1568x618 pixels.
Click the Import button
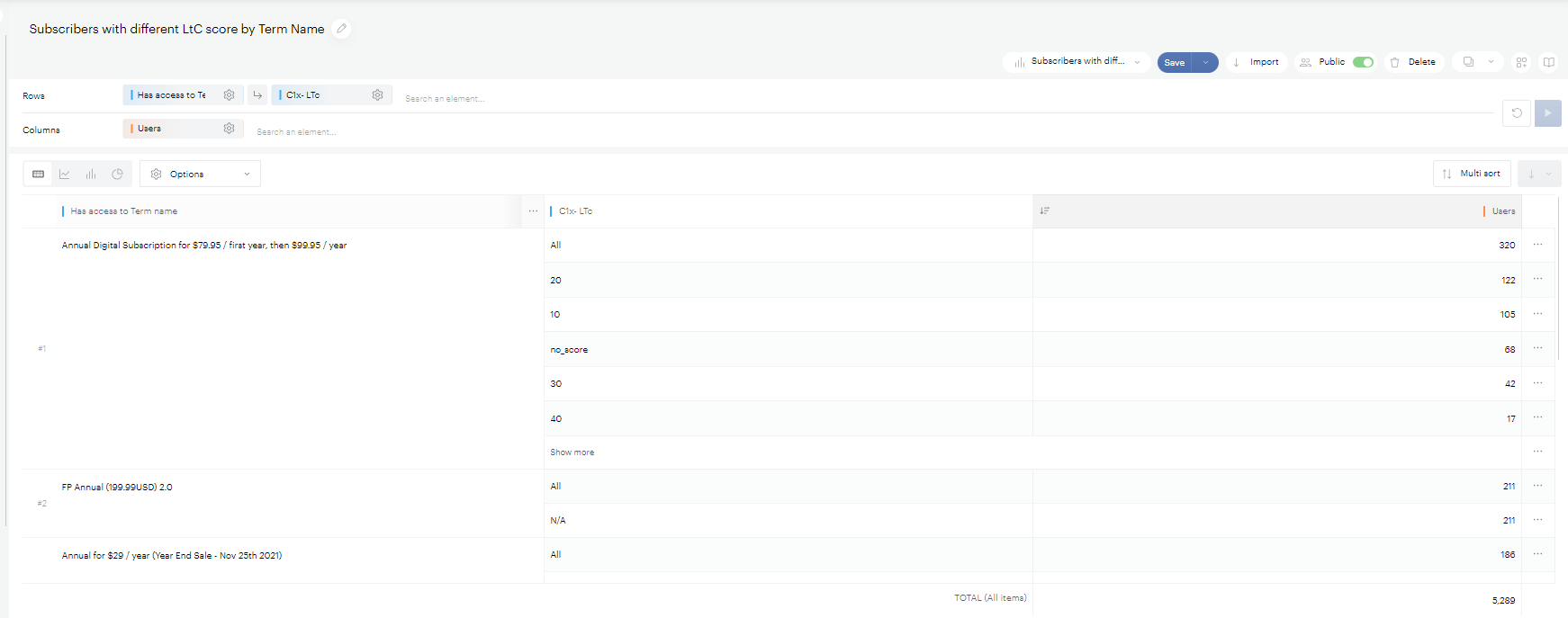pos(1257,62)
